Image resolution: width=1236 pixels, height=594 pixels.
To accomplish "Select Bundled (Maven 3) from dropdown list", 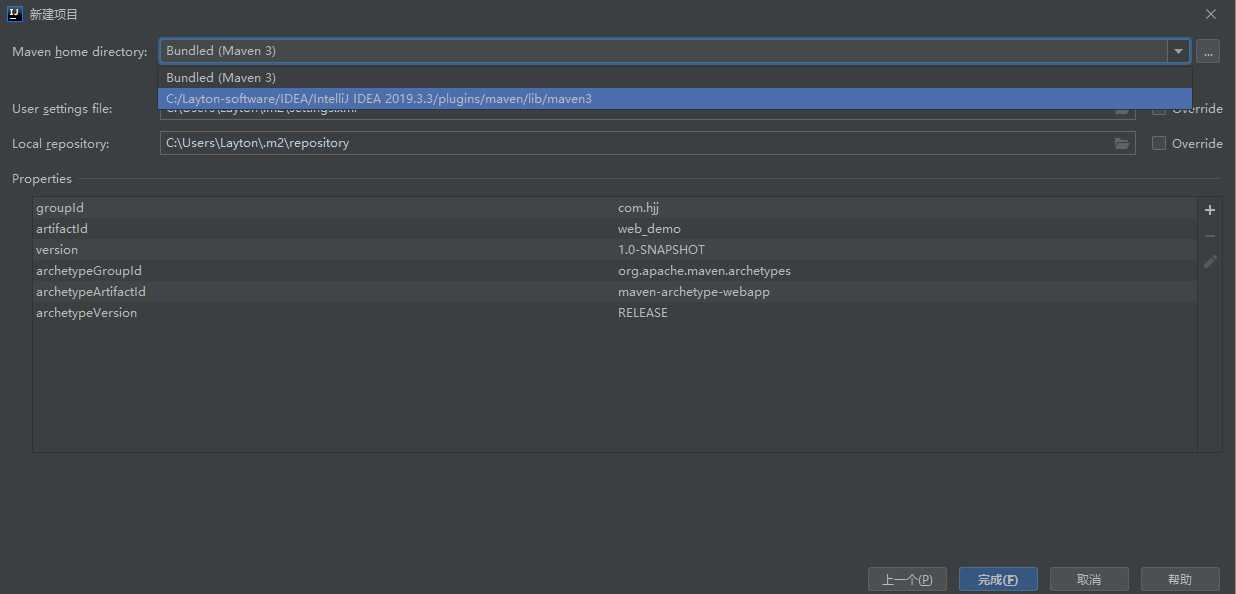I will tap(675, 77).
